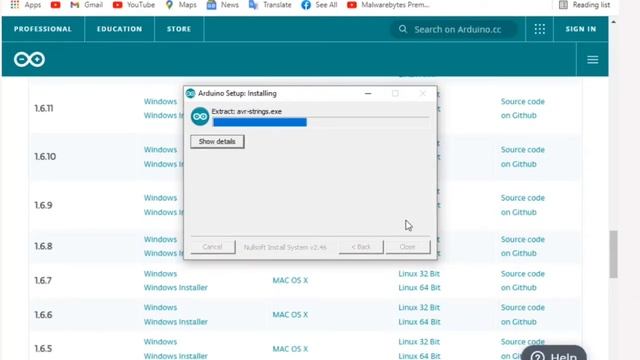This screenshot has width=640, height=360.
Task: Open the Translate bookmark
Action: (x=270, y=5)
